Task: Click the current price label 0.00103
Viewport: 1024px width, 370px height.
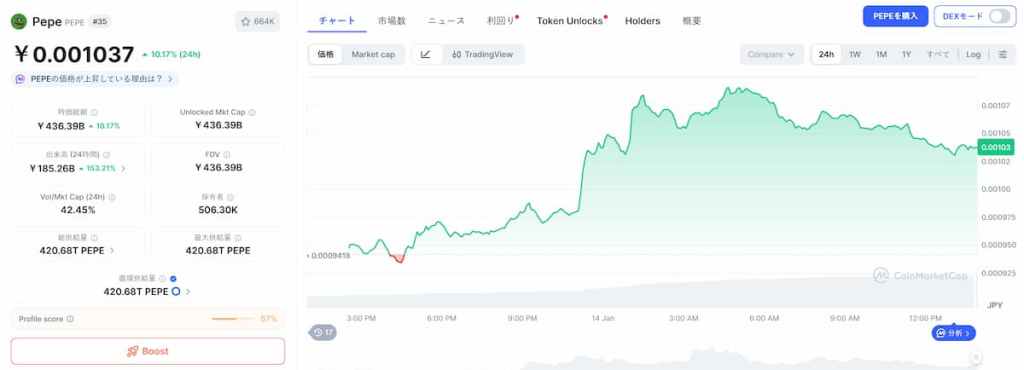Action: (x=995, y=147)
